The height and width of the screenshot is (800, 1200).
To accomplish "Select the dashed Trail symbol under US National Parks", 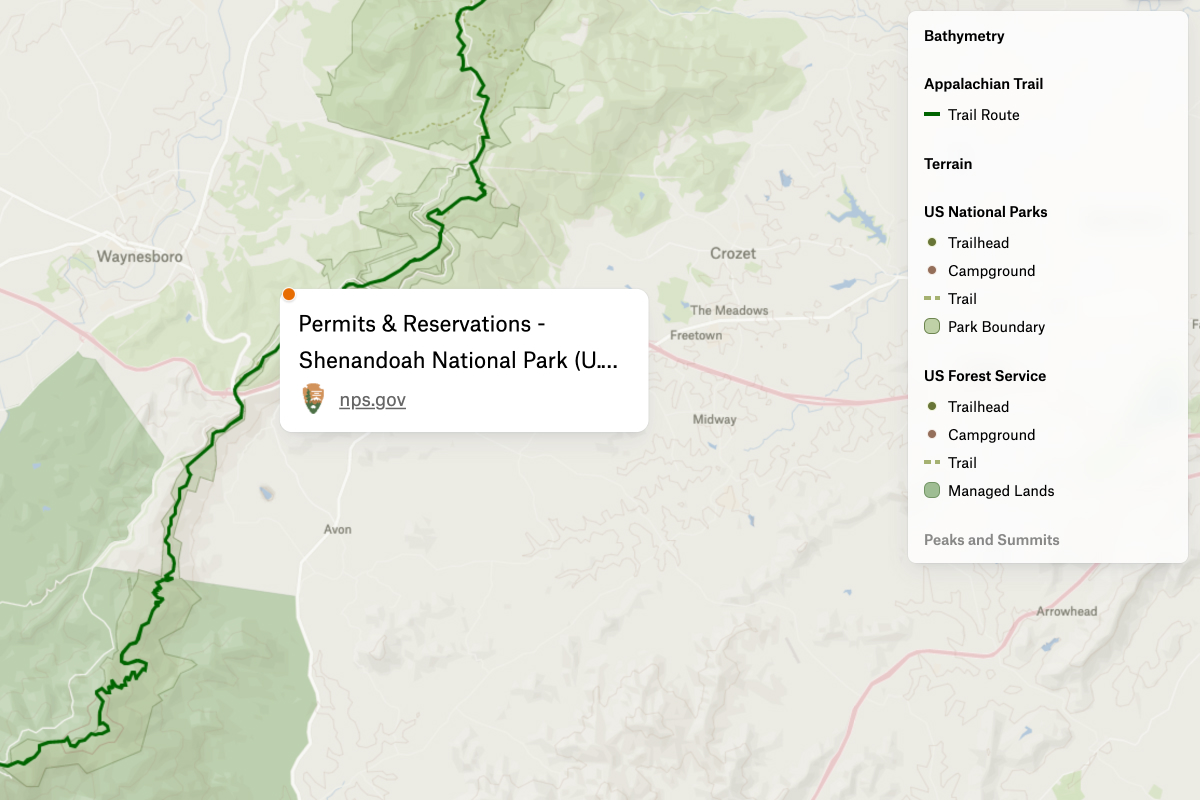I will coord(933,298).
